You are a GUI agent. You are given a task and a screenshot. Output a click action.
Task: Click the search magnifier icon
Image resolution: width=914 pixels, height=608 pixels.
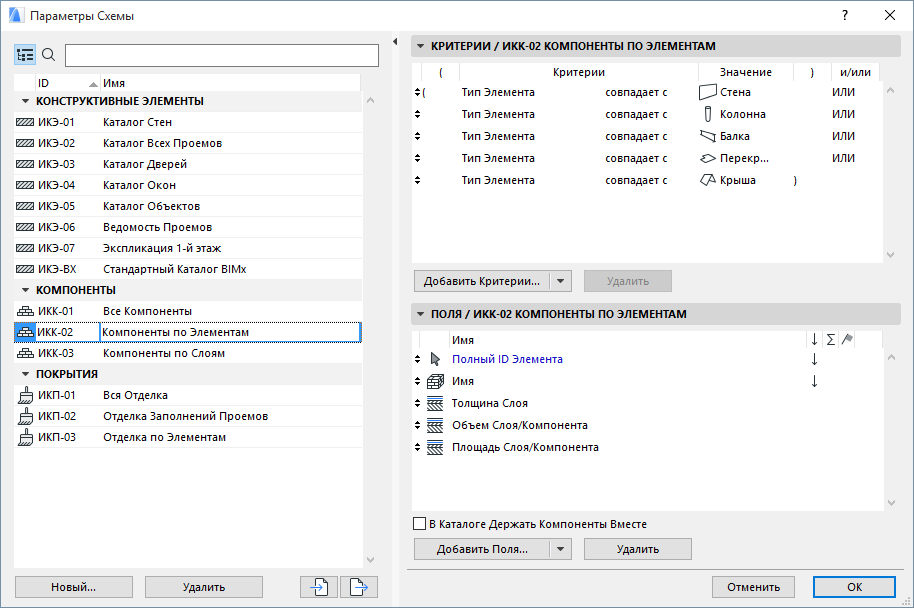coord(48,55)
